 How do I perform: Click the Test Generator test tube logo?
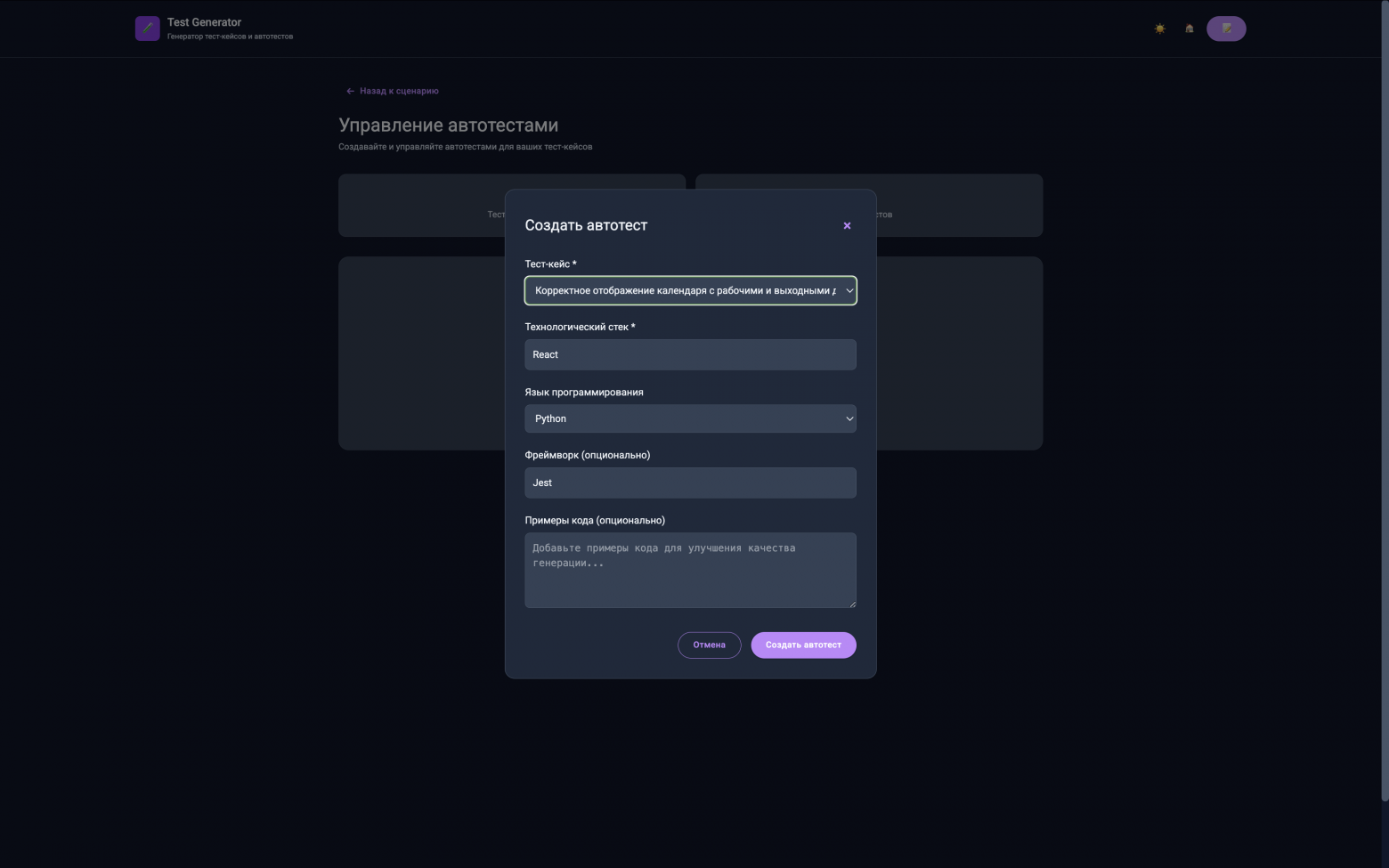[x=147, y=28]
